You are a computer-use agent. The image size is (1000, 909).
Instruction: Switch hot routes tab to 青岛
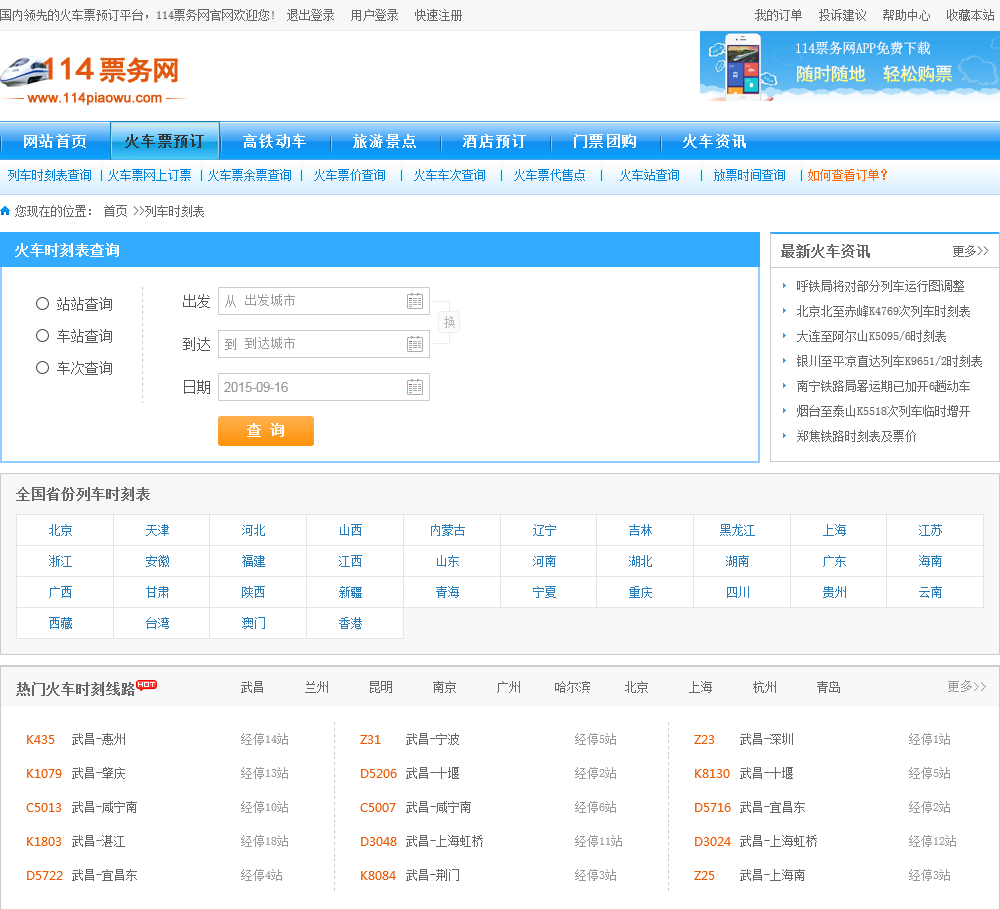828,687
